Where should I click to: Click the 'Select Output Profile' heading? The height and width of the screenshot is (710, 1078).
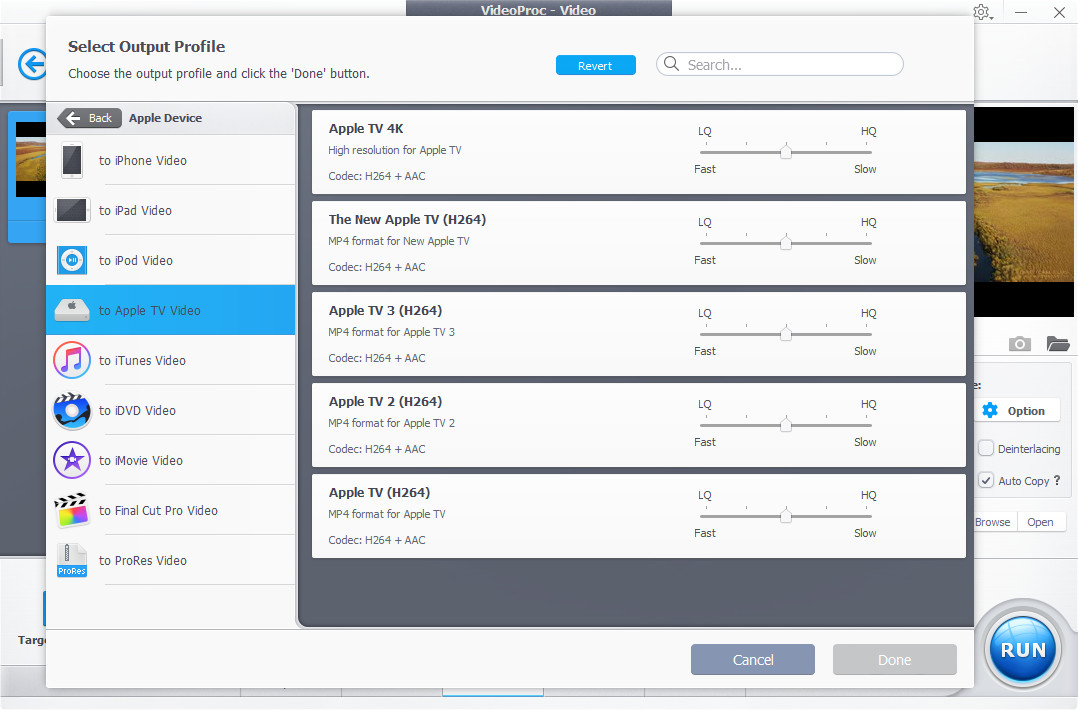(x=146, y=46)
